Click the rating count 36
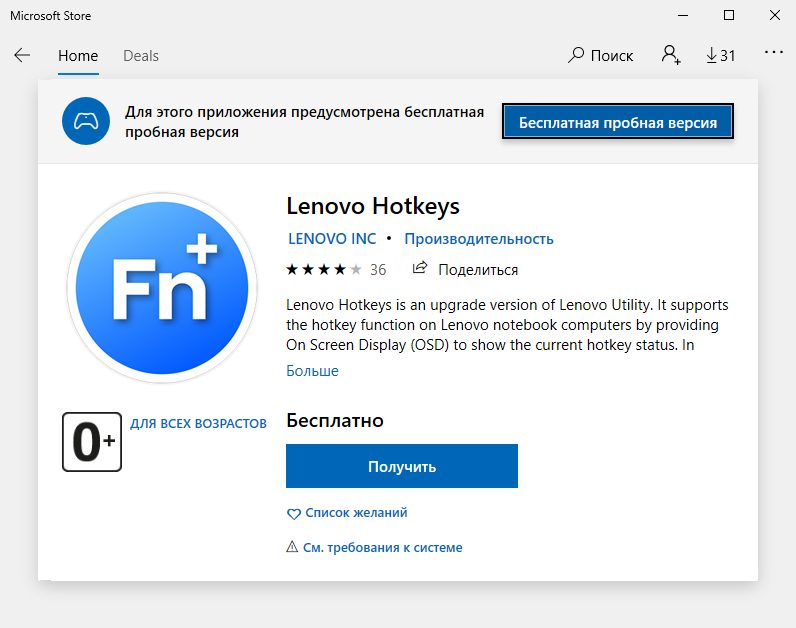The height and width of the screenshot is (628, 796). pos(378,270)
